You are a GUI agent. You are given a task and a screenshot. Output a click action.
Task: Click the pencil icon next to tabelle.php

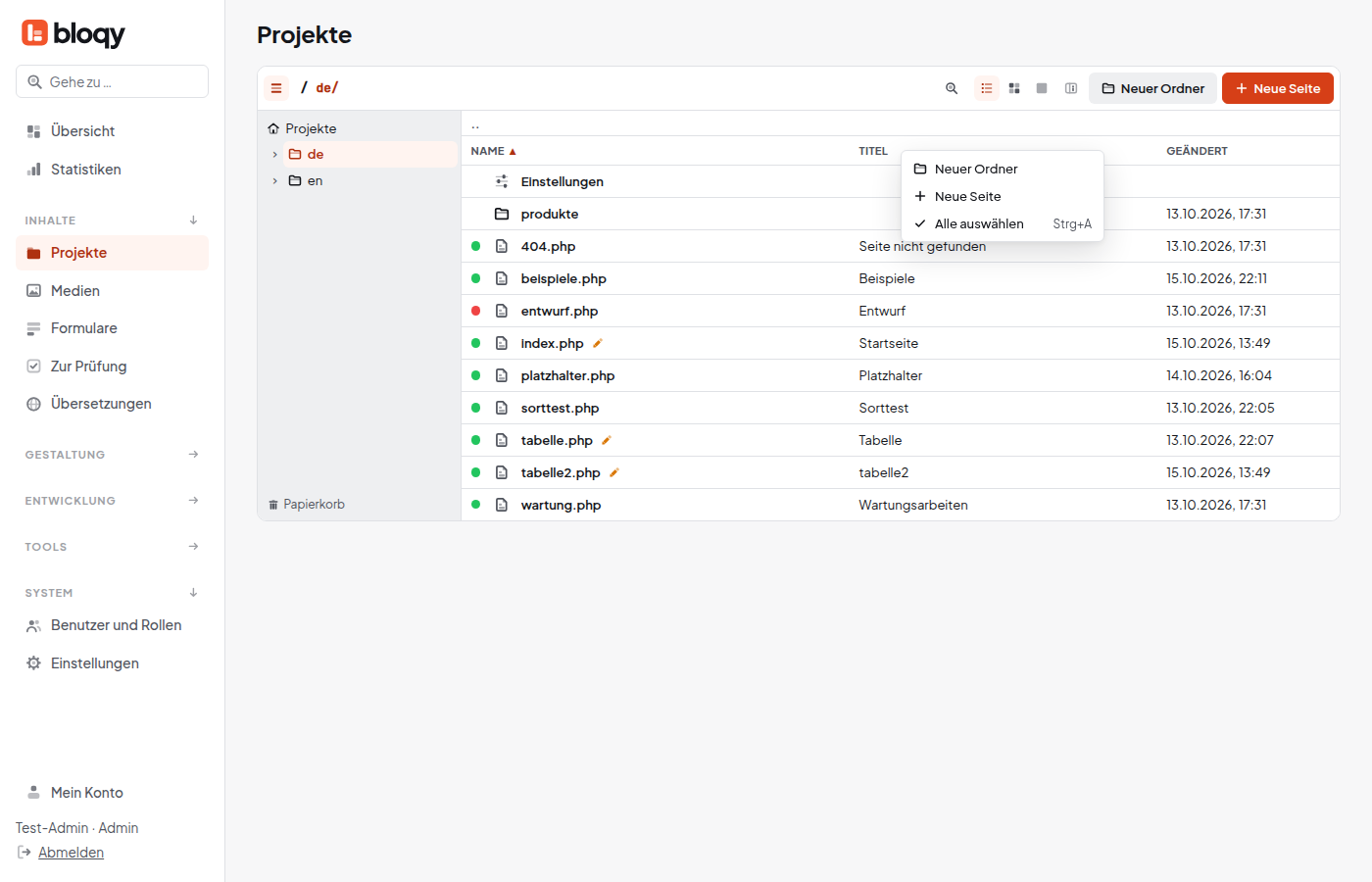(x=607, y=440)
